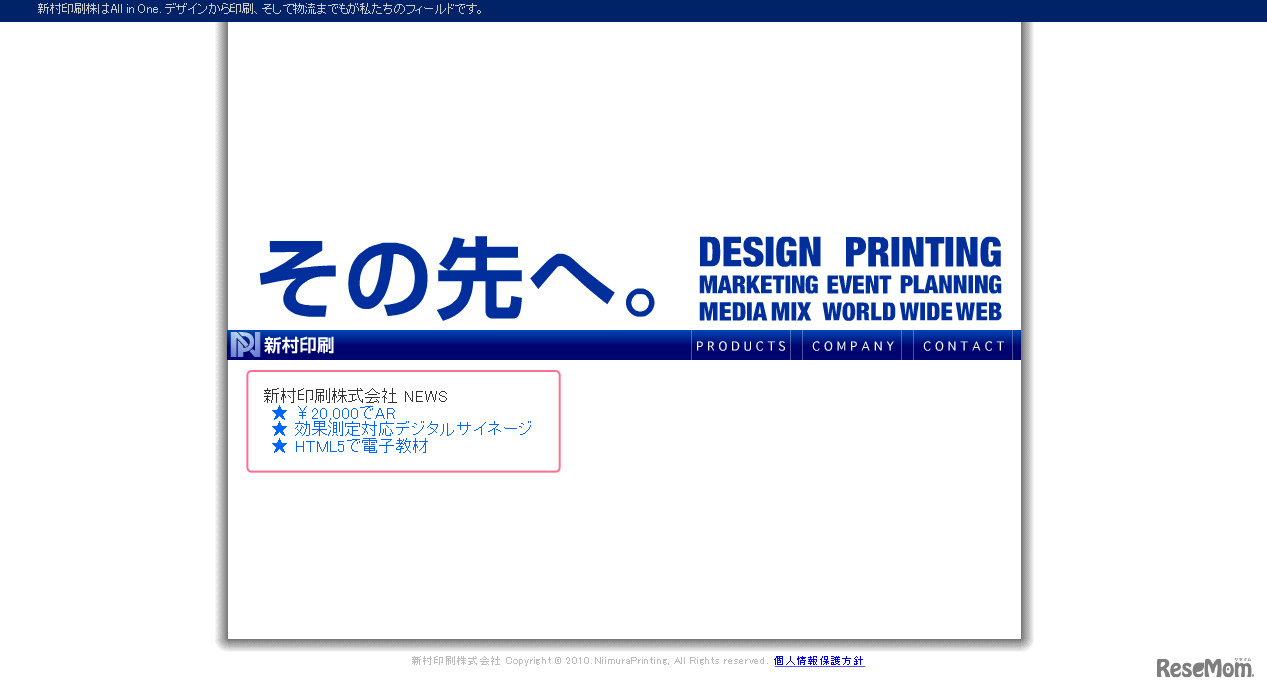
Task: Open the 個人情報保護方針 privacy policy link
Action: 819,661
